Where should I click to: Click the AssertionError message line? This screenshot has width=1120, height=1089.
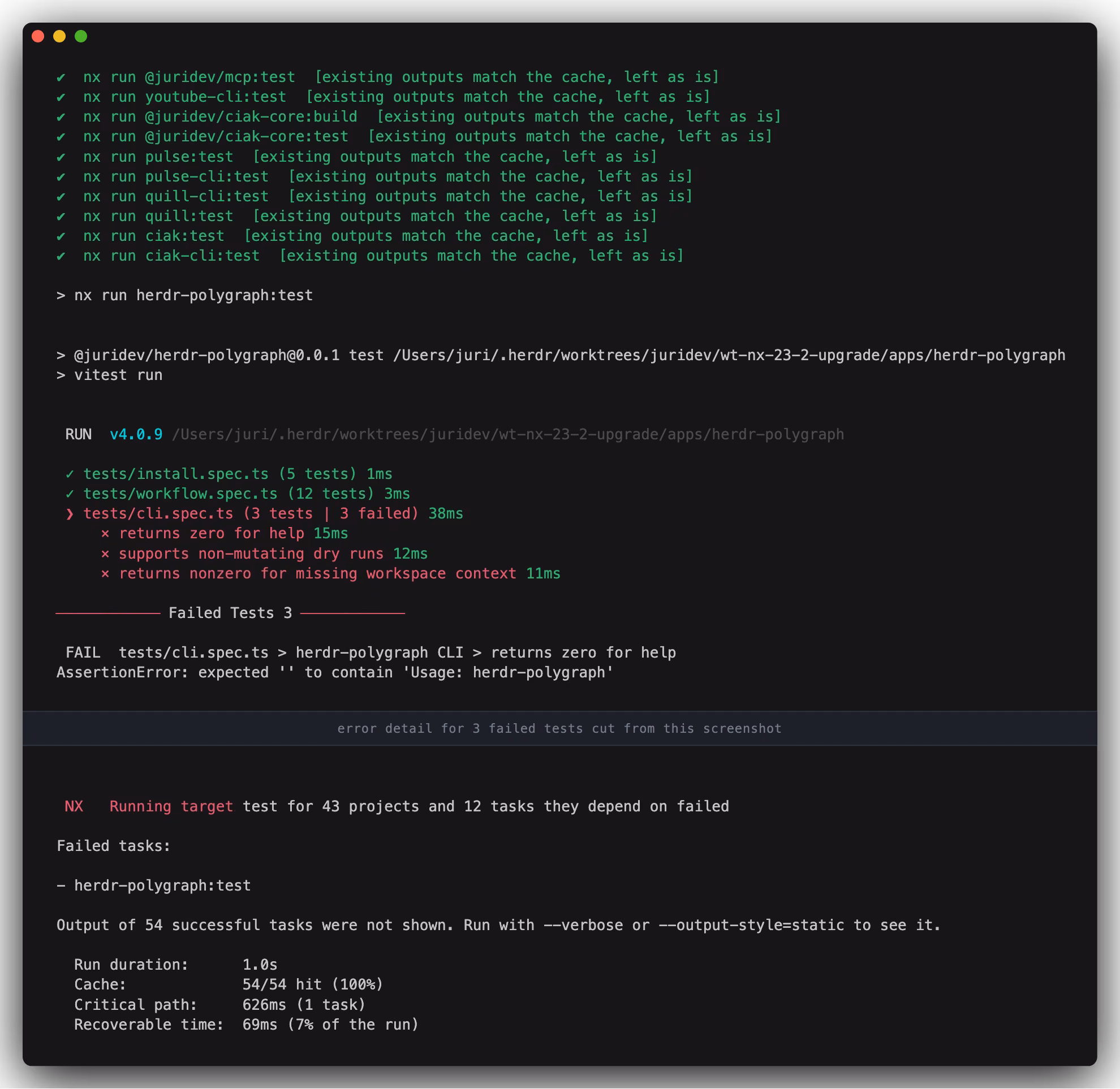coord(335,673)
